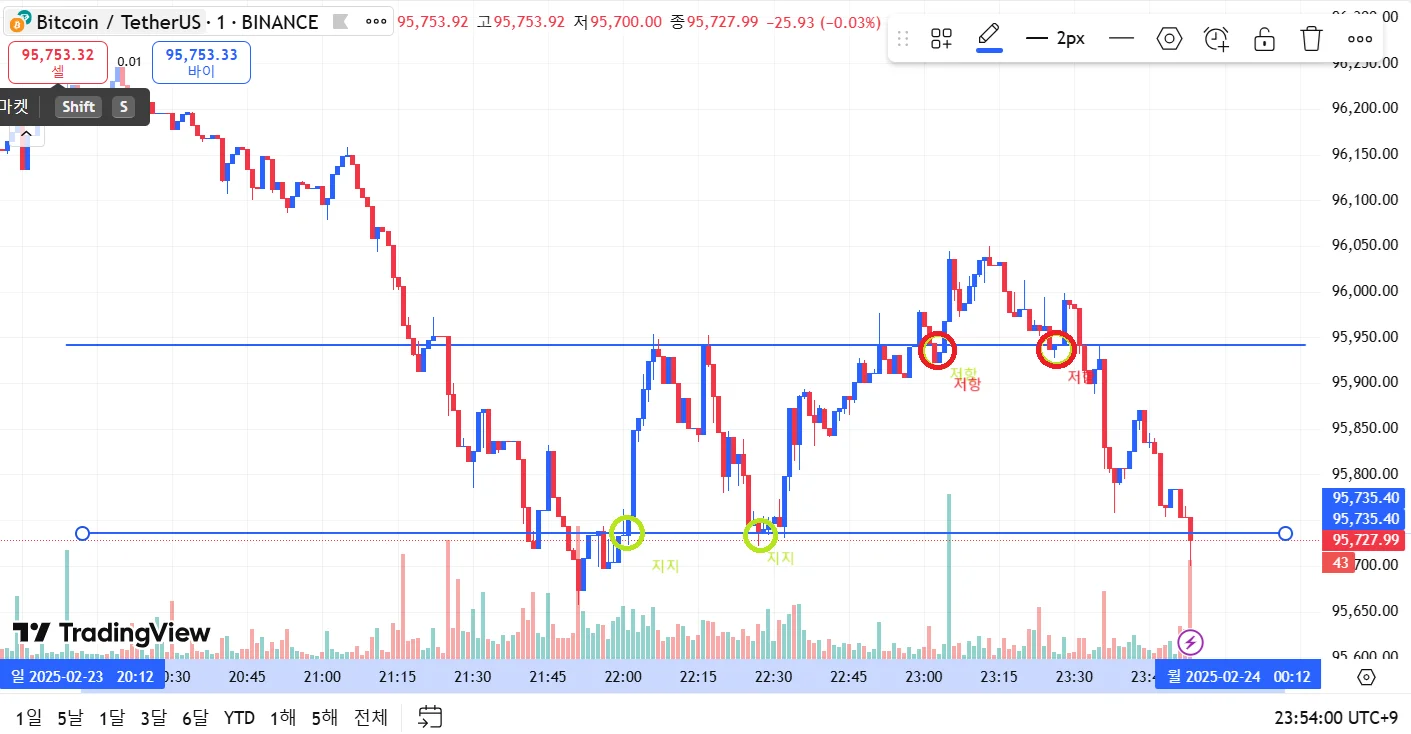Open chart settings gear by time axis
The height and width of the screenshot is (734, 1411).
(x=1366, y=677)
